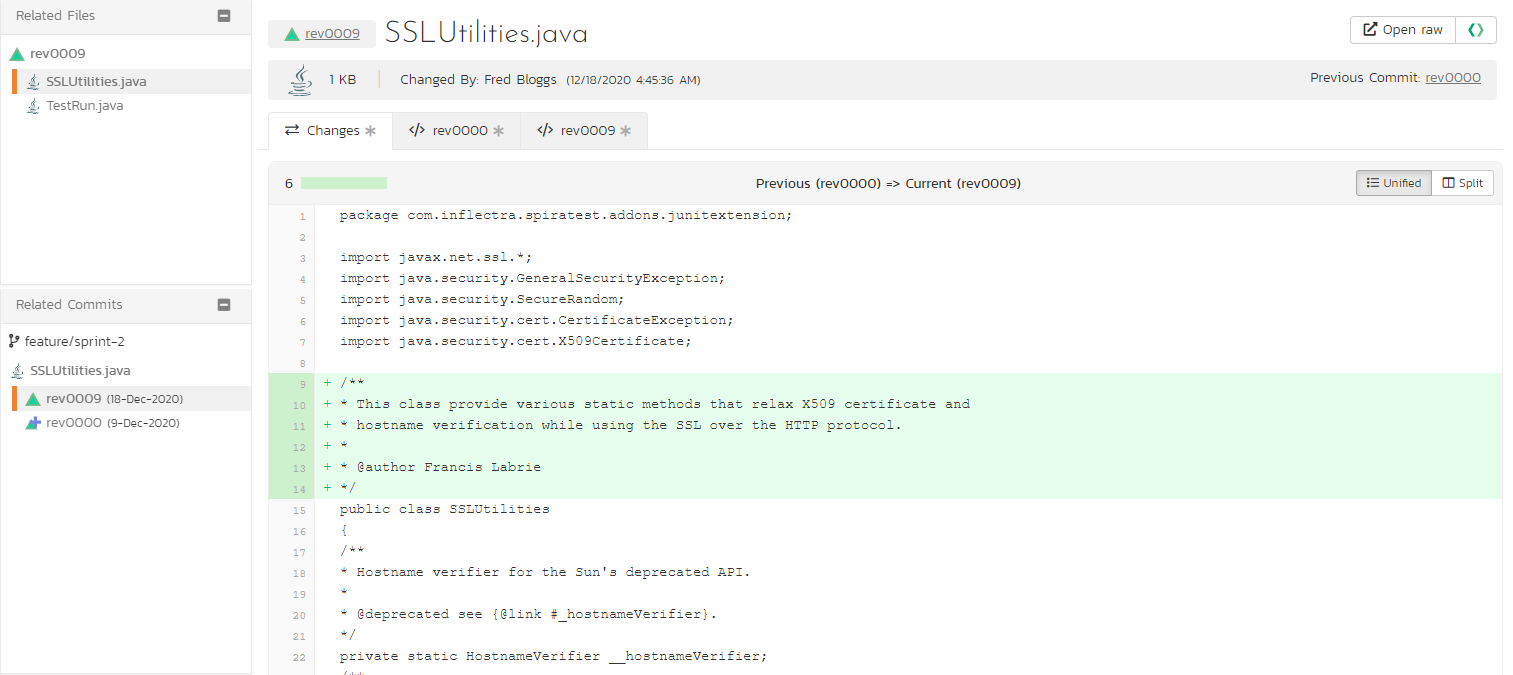This screenshot has height=675, width=1513.
Task: Open Previous Commit rev0000 link
Action: [x=1453, y=78]
